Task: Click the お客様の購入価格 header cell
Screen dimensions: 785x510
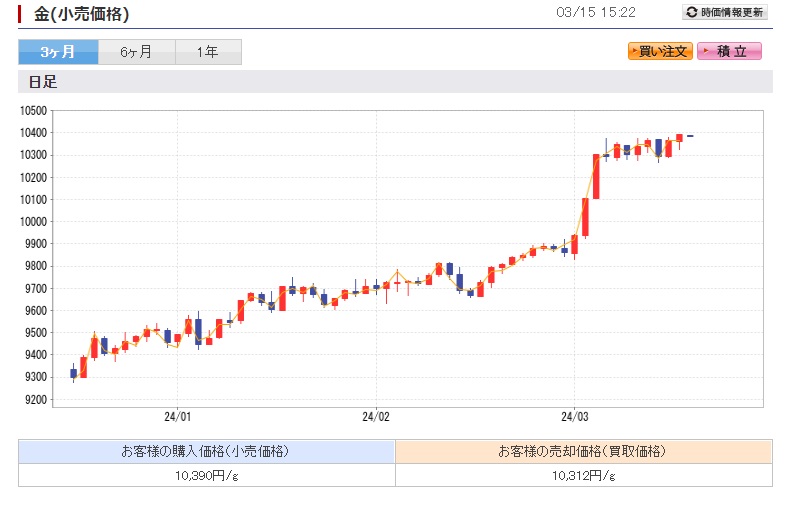Action: (x=207, y=451)
